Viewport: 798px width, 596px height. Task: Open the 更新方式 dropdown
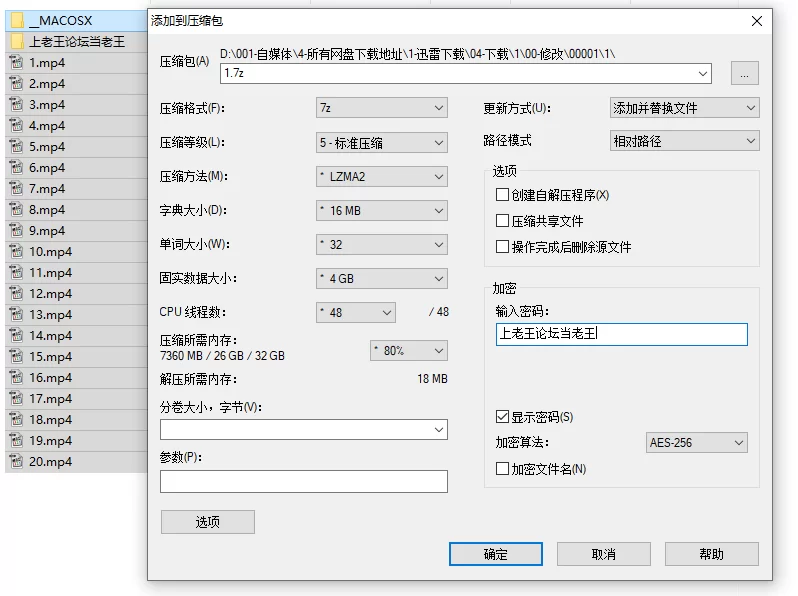click(x=685, y=108)
